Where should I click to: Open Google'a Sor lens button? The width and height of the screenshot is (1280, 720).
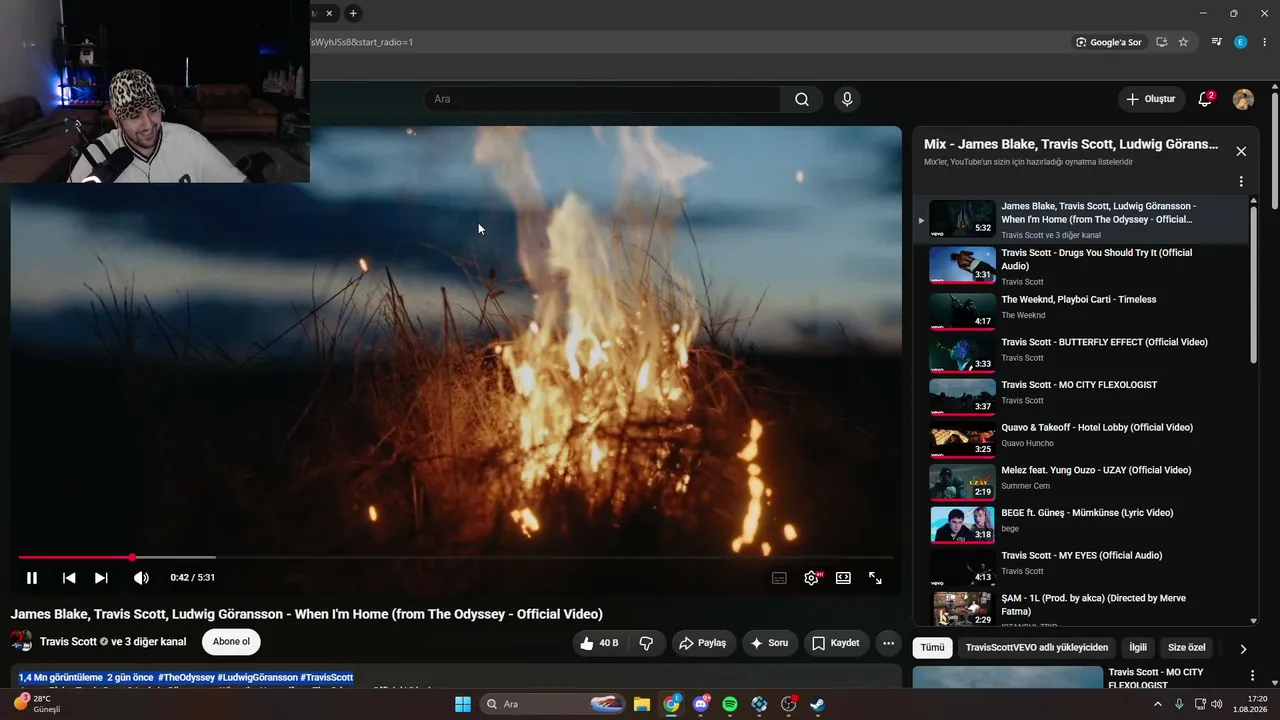pos(1109,42)
